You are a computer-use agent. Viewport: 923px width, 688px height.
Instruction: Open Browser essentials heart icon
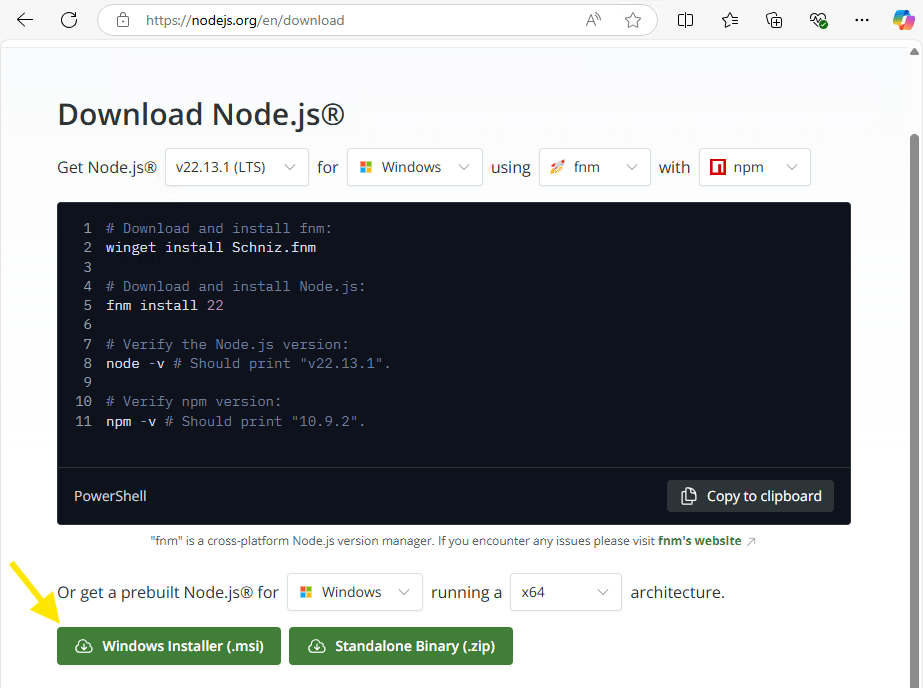[818, 20]
